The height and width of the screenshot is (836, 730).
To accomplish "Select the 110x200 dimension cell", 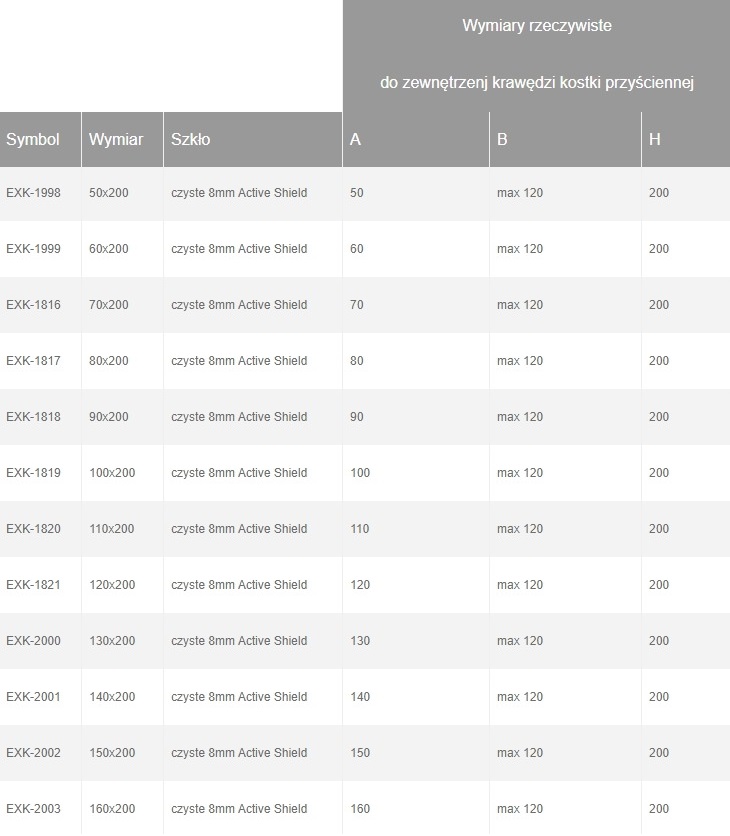I will (112, 529).
